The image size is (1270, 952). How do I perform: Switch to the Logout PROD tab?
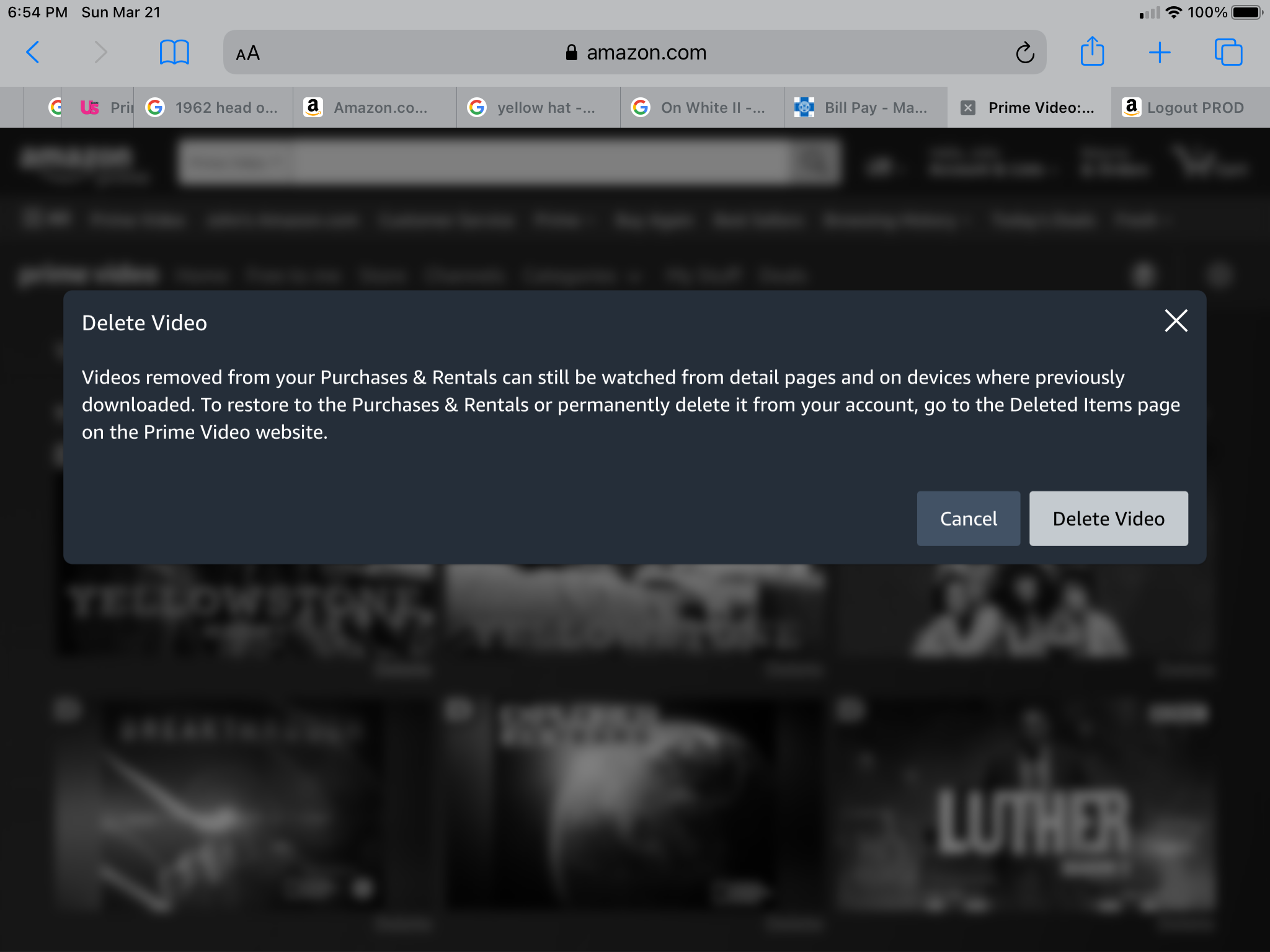1188,107
